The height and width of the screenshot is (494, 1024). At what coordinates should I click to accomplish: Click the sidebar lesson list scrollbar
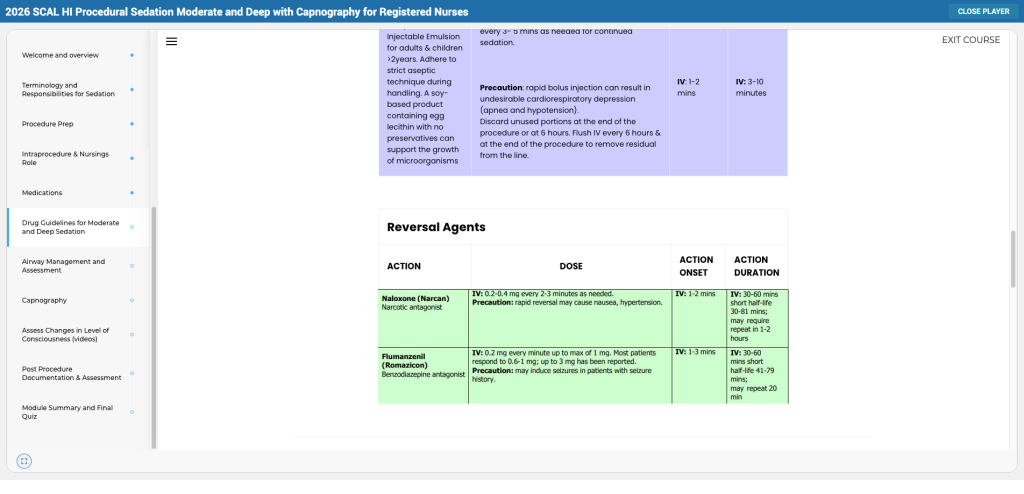(154, 327)
